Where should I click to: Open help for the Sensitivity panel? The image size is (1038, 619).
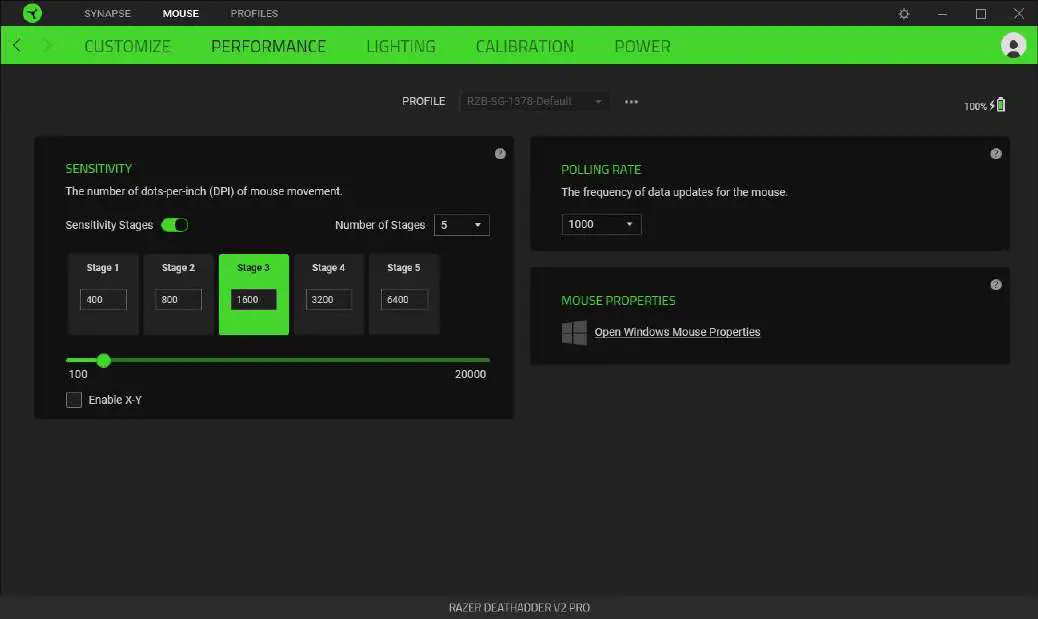click(500, 153)
